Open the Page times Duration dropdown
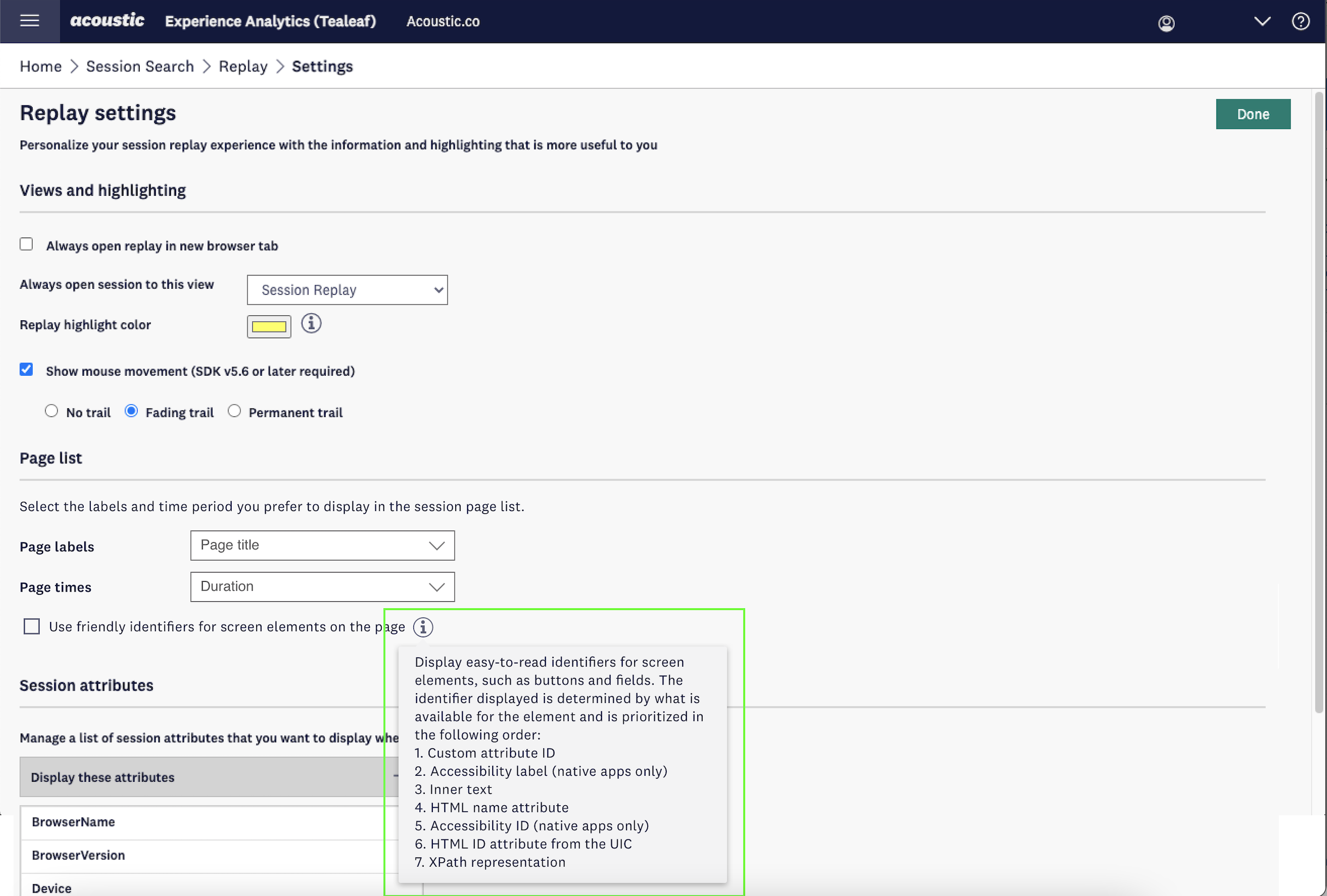The height and width of the screenshot is (896, 1327). click(x=322, y=587)
